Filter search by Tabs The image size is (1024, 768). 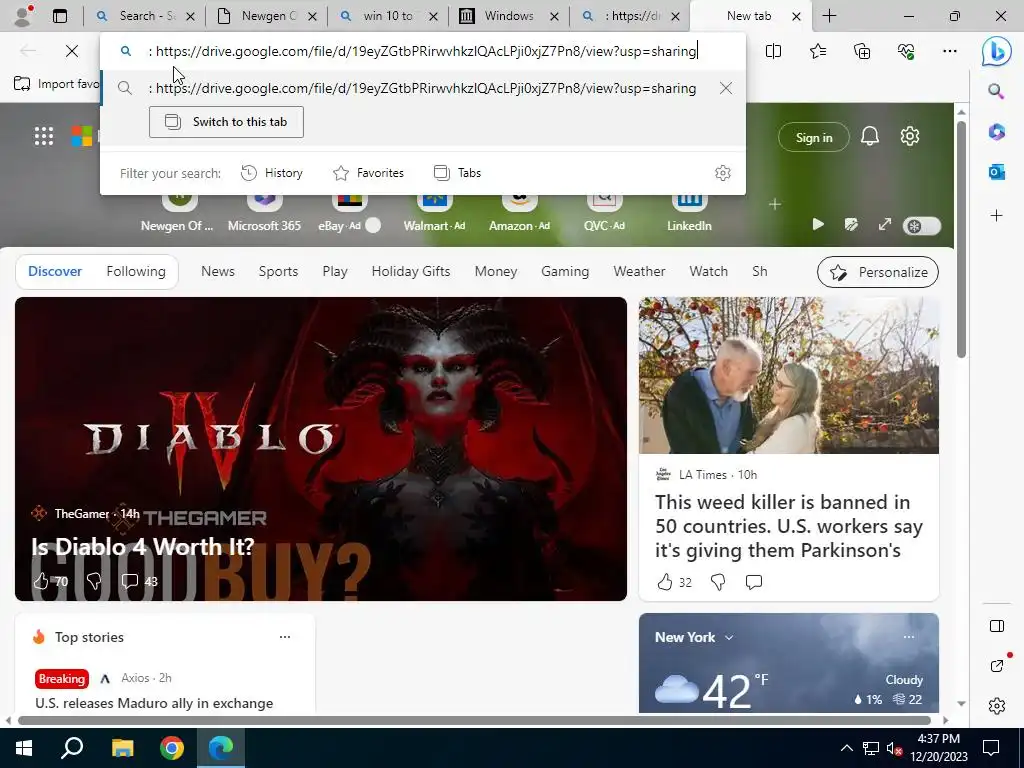click(457, 173)
